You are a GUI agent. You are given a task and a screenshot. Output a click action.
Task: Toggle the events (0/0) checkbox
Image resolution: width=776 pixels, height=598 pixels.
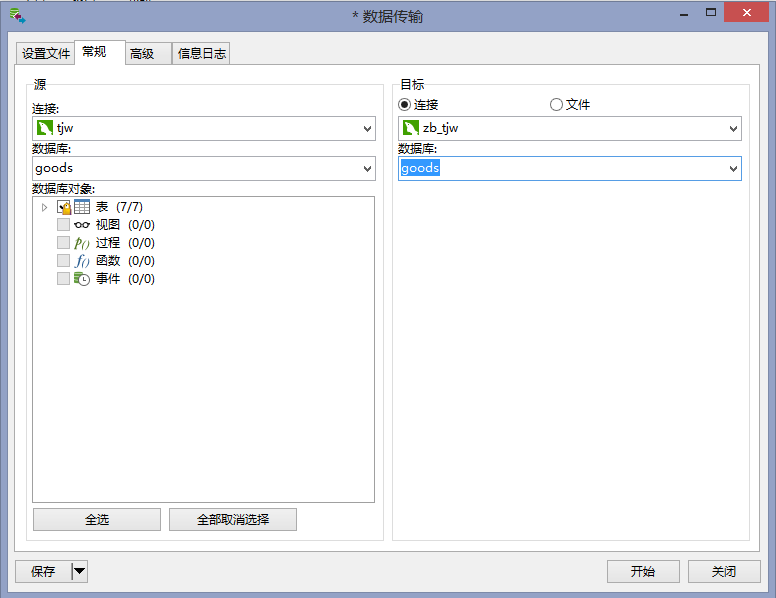point(63,278)
